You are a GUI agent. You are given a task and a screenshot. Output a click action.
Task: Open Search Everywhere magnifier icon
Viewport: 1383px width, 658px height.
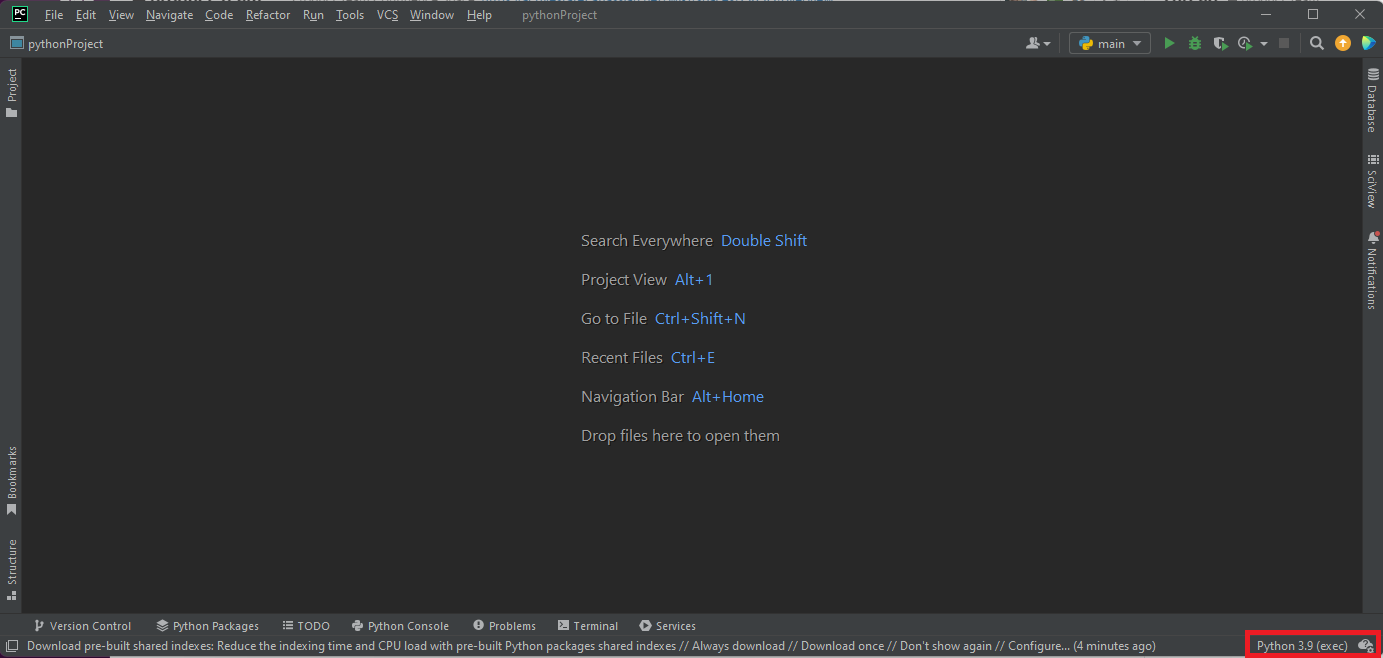[x=1317, y=44]
